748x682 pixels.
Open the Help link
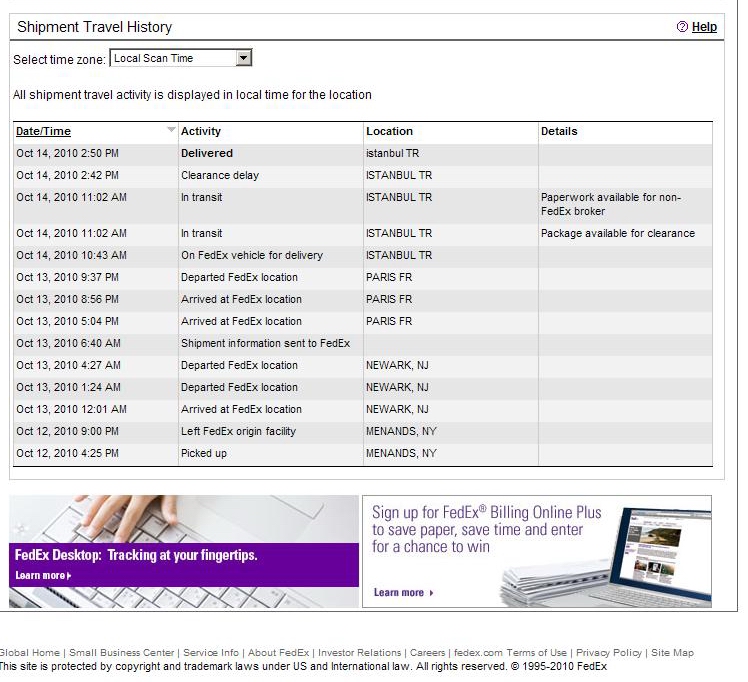[704, 27]
